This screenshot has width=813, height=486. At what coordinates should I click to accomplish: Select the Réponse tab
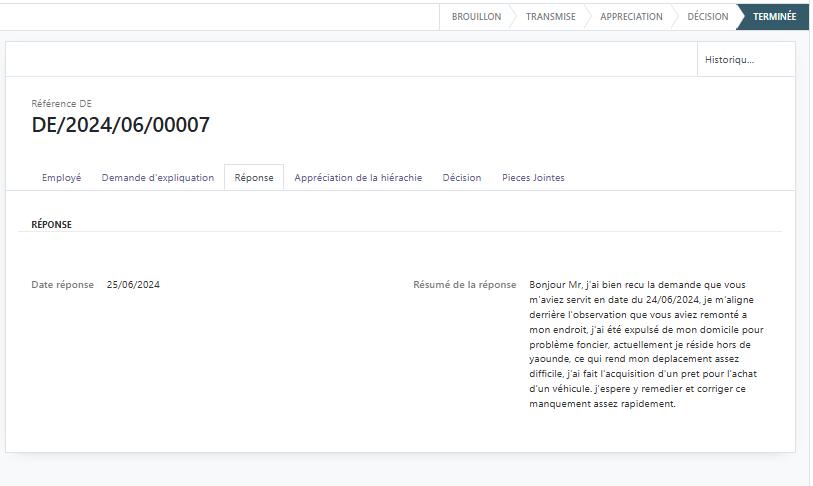(254, 177)
